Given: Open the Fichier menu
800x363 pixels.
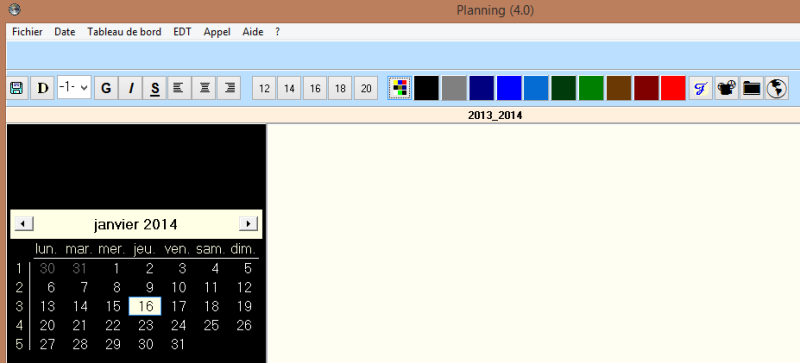Looking at the screenshot, I should (28, 32).
